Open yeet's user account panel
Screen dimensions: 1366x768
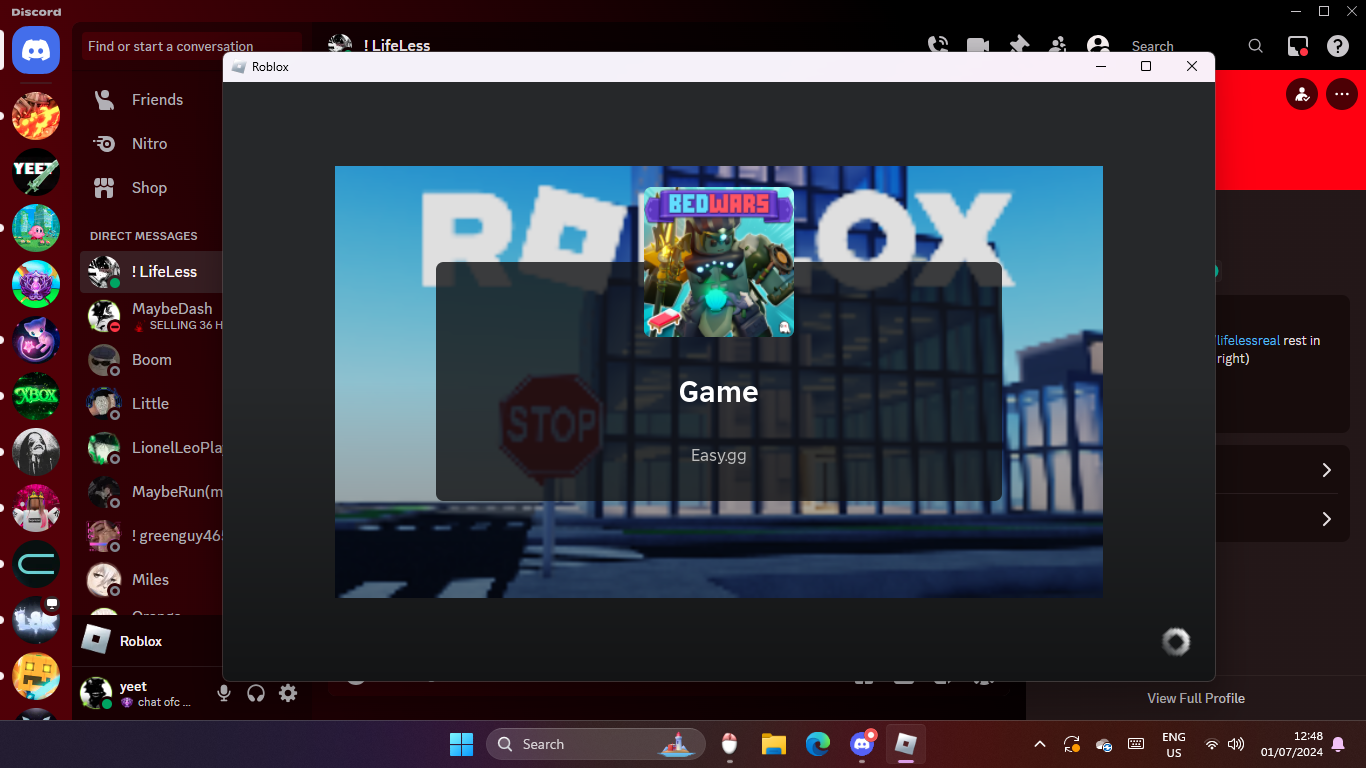point(142,693)
